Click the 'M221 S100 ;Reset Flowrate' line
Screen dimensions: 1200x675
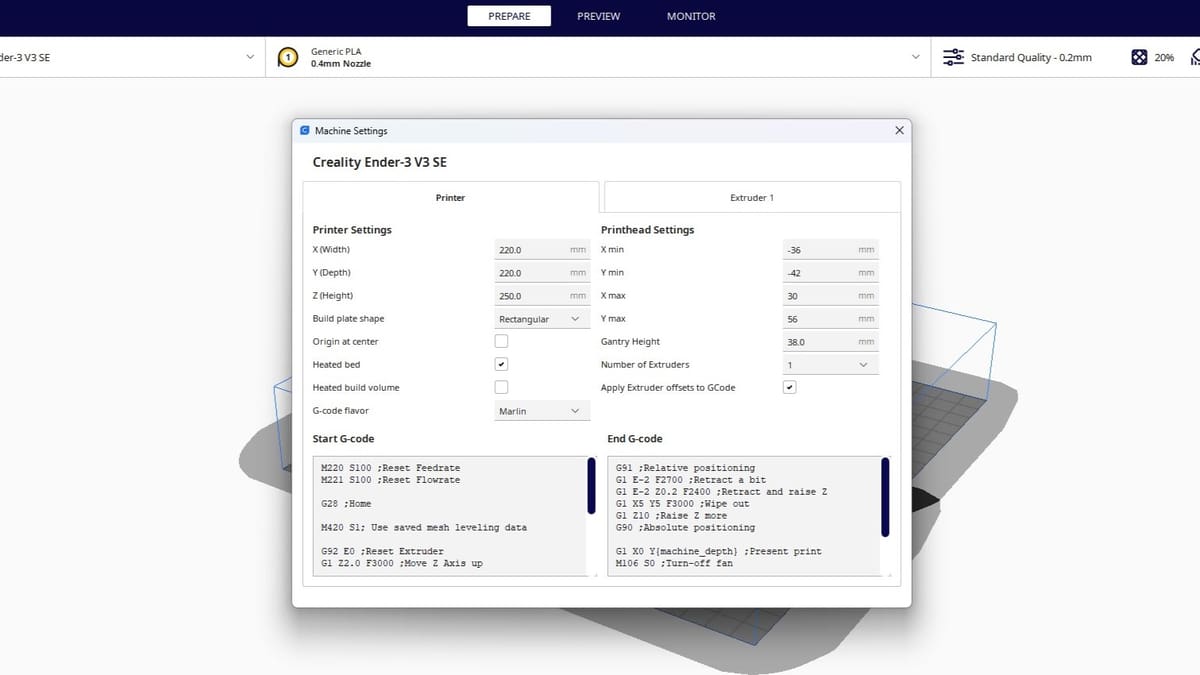[x=391, y=480]
